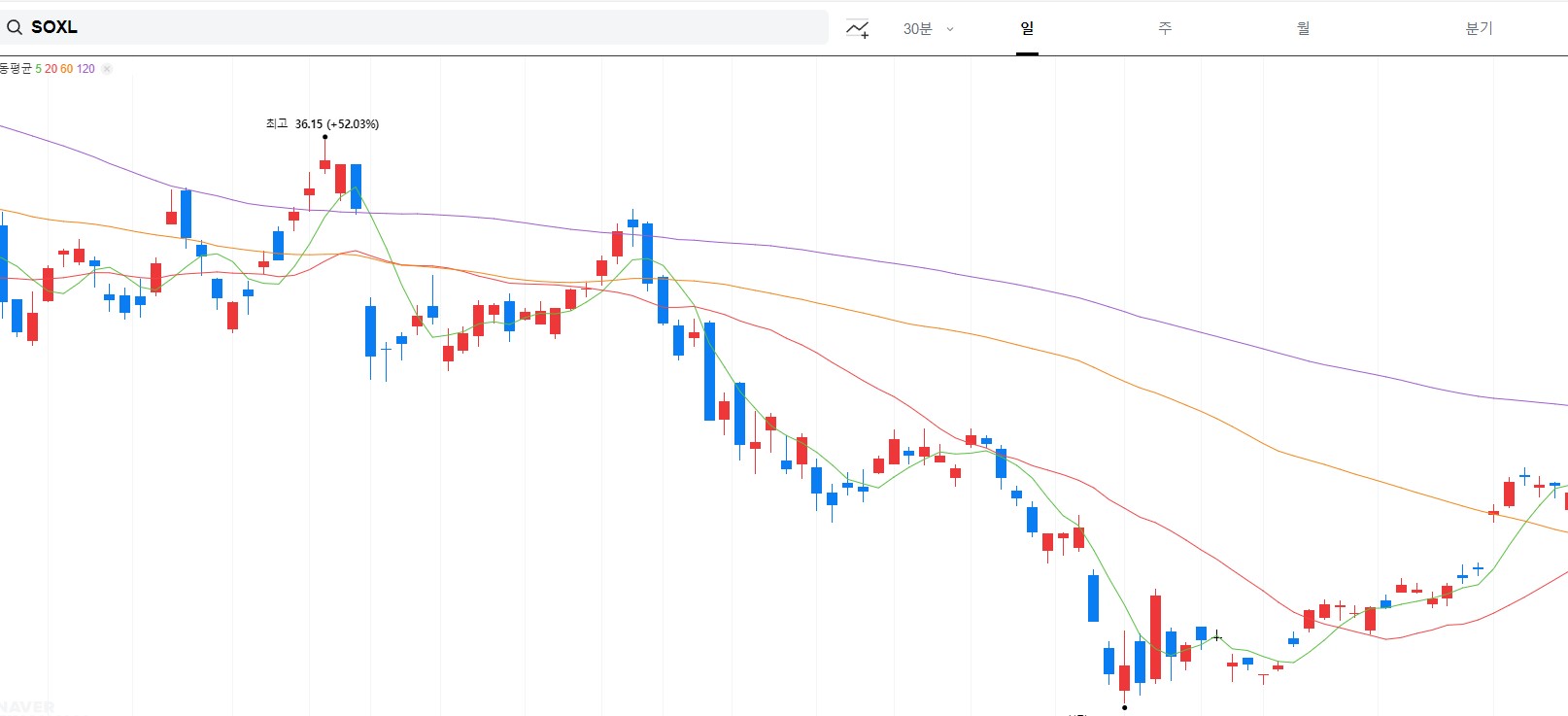Click the 20-day moving average label
1568x716 pixels.
point(51,69)
